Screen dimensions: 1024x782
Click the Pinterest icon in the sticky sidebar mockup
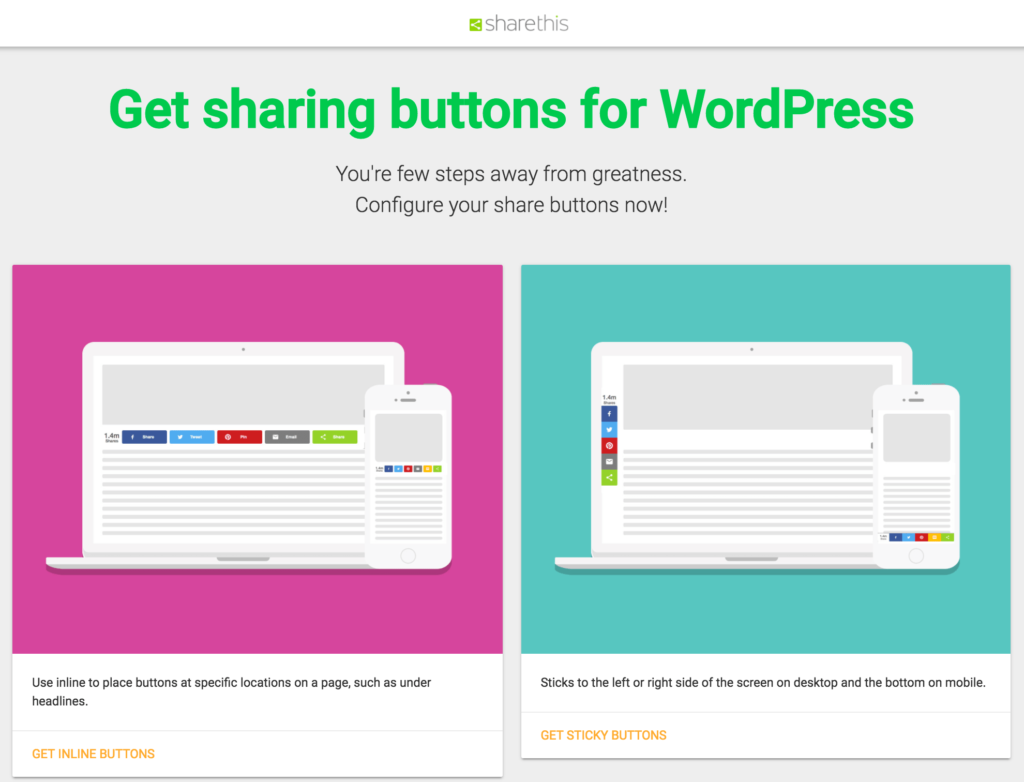609,446
